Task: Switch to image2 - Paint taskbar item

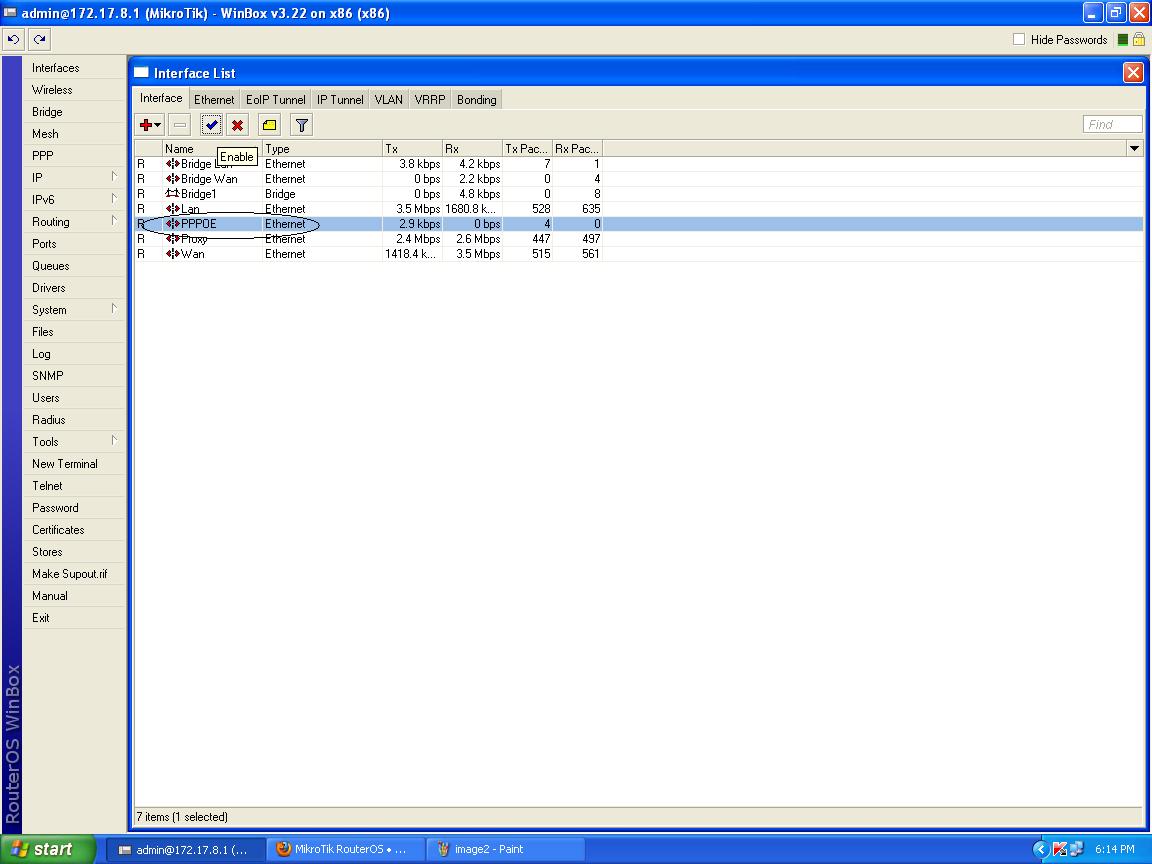Action: click(x=505, y=849)
